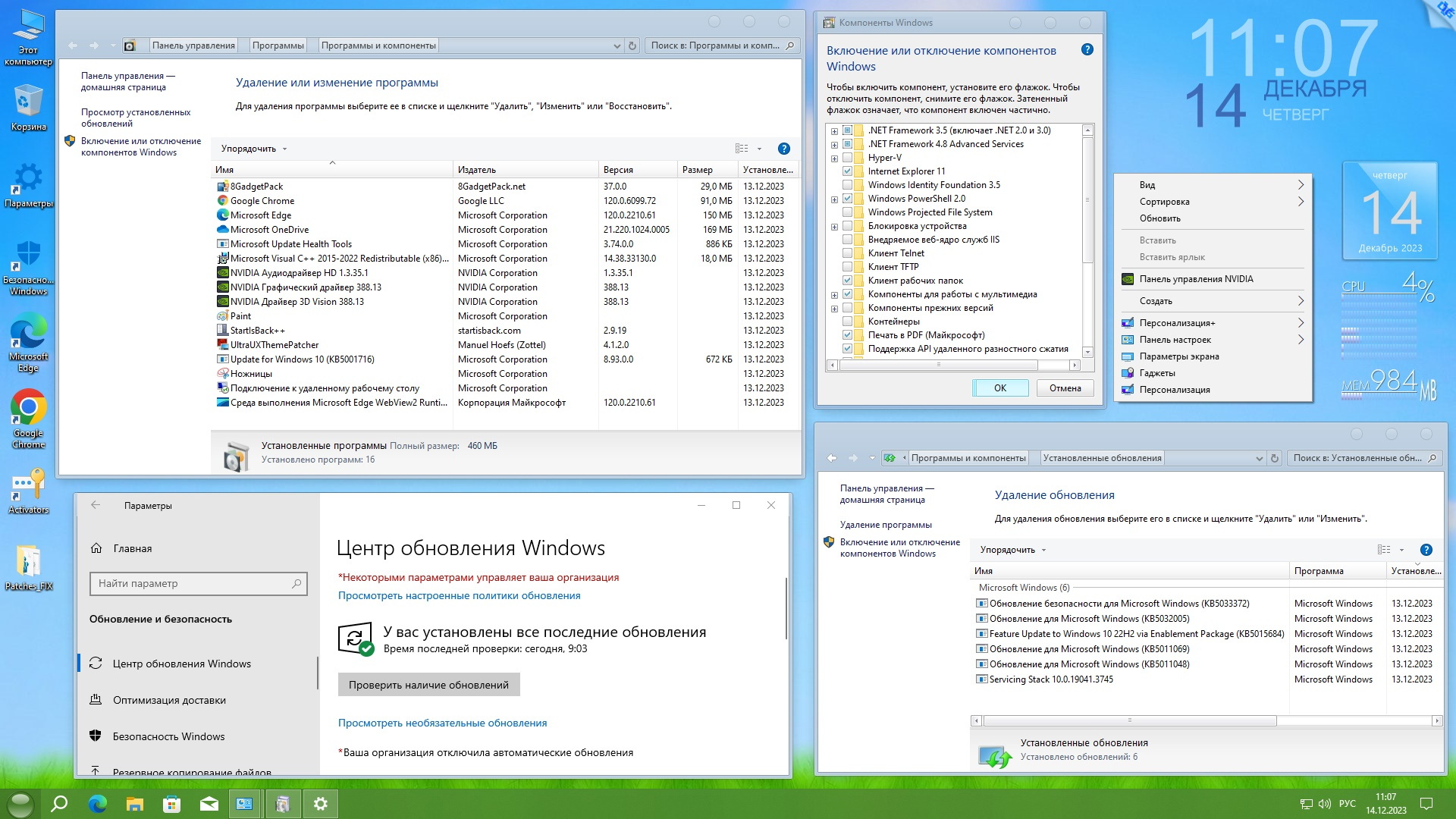The width and height of the screenshot is (1456, 819).
Task: Click Найти параметр search field
Action: (x=198, y=583)
